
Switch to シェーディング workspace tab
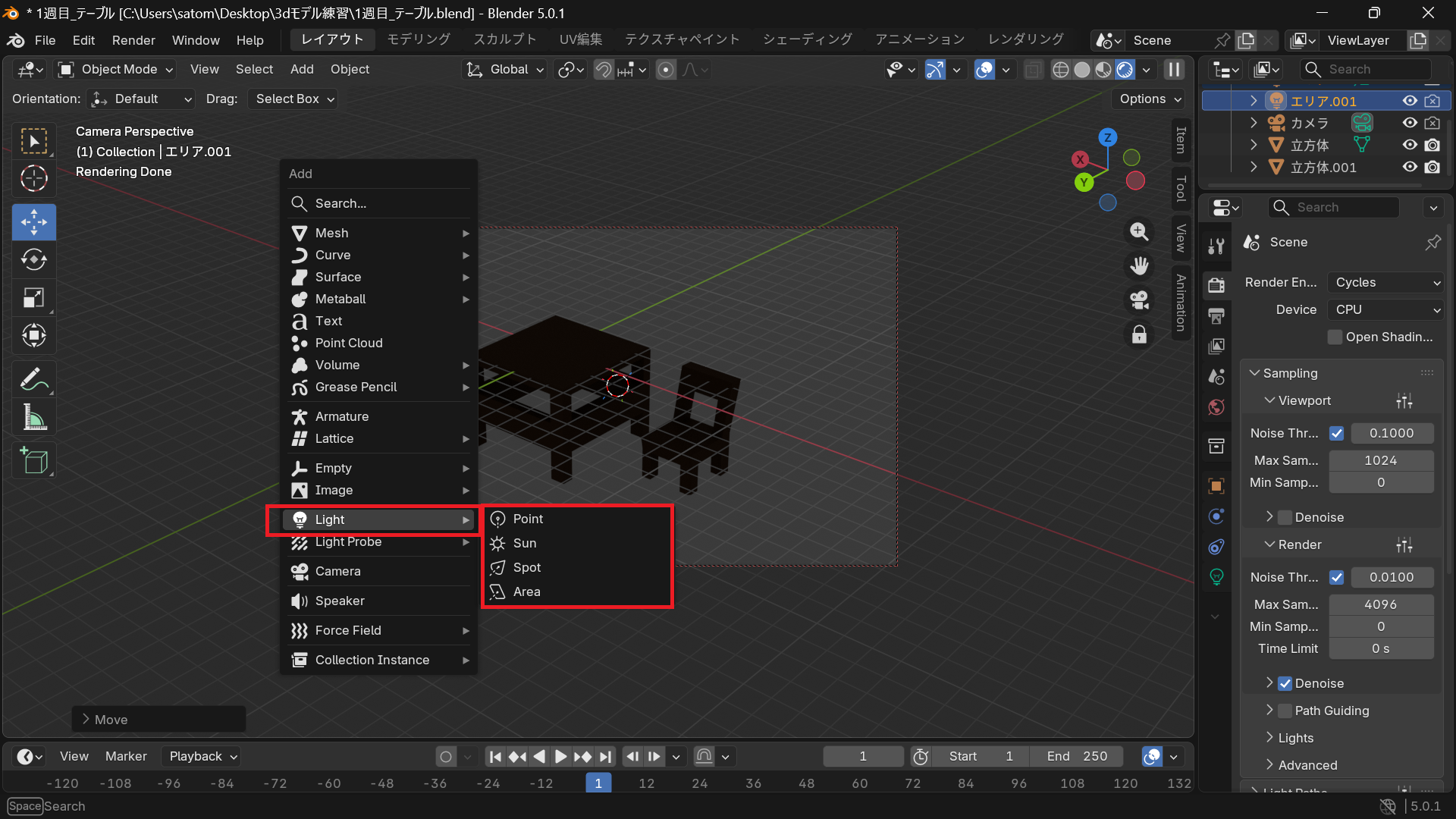click(807, 39)
